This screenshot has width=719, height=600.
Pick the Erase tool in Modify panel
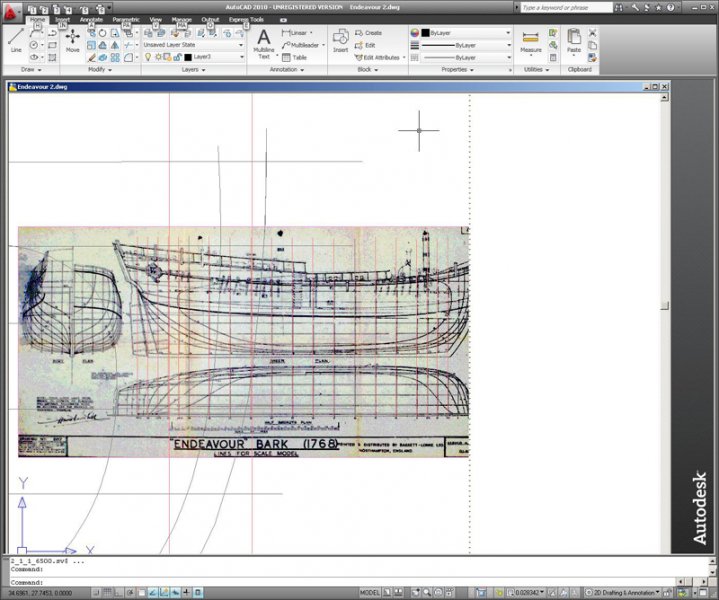(x=91, y=57)
